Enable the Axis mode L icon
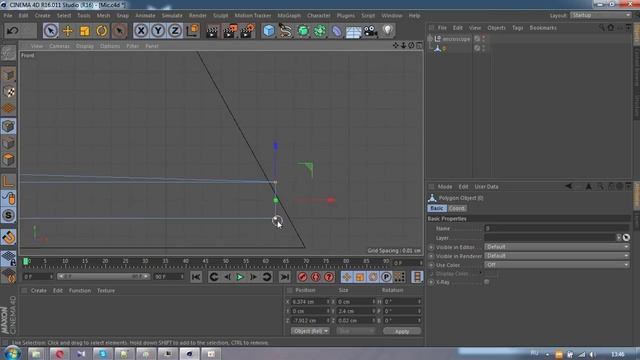This screenshot has width=640, height=360. pos(8,181)
